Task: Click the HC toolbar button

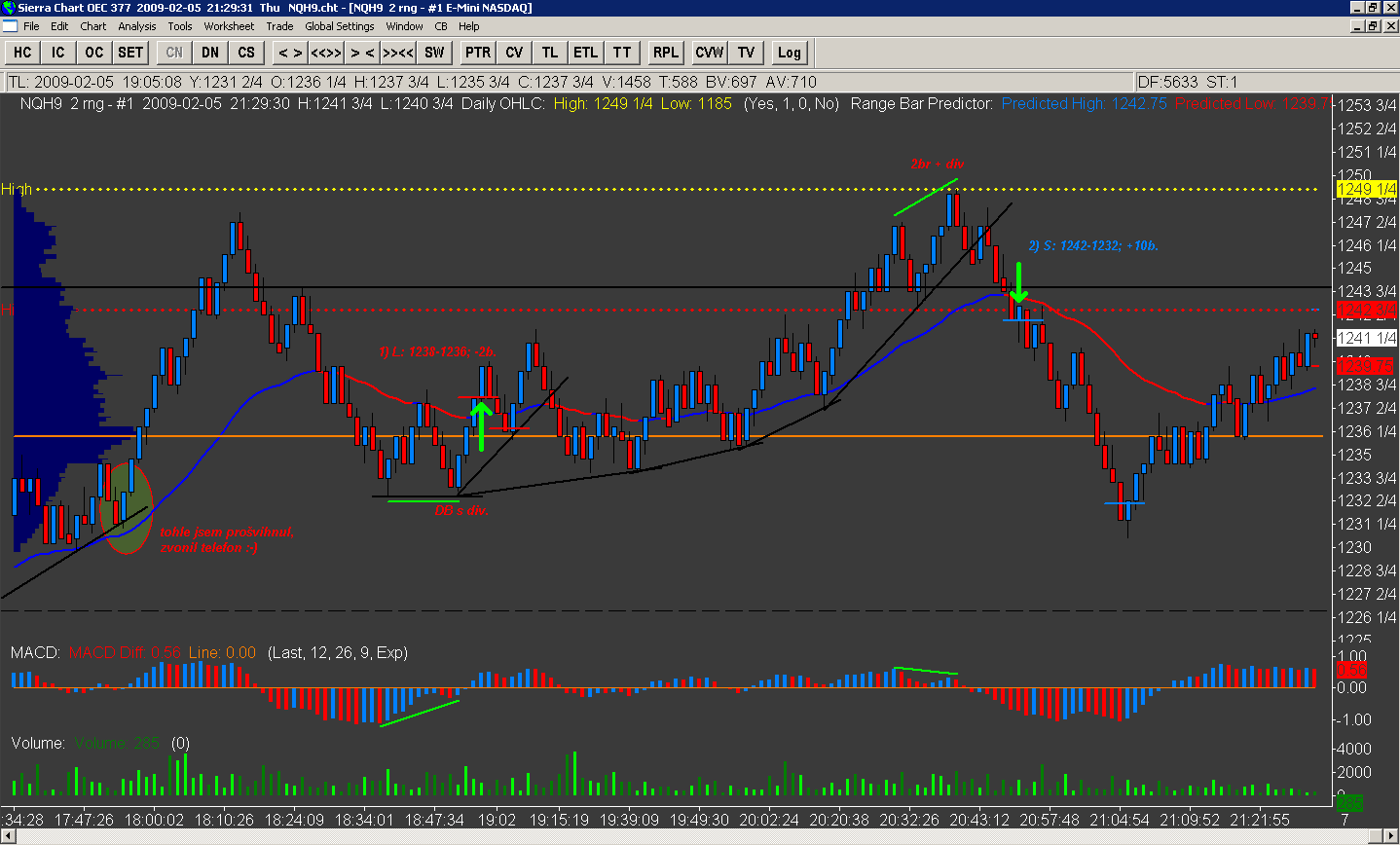Action: tap(22, 53)
